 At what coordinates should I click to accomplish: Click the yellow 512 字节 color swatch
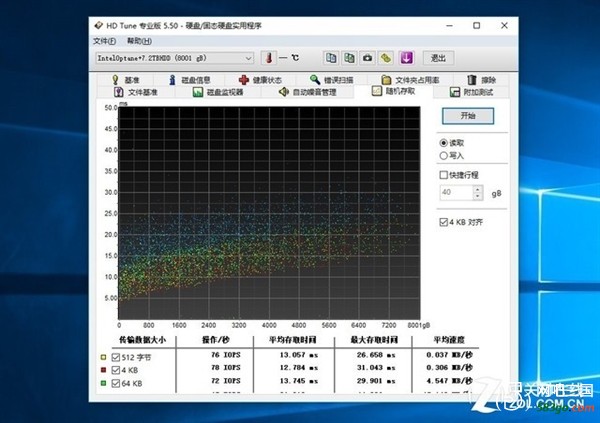point(103,357)
